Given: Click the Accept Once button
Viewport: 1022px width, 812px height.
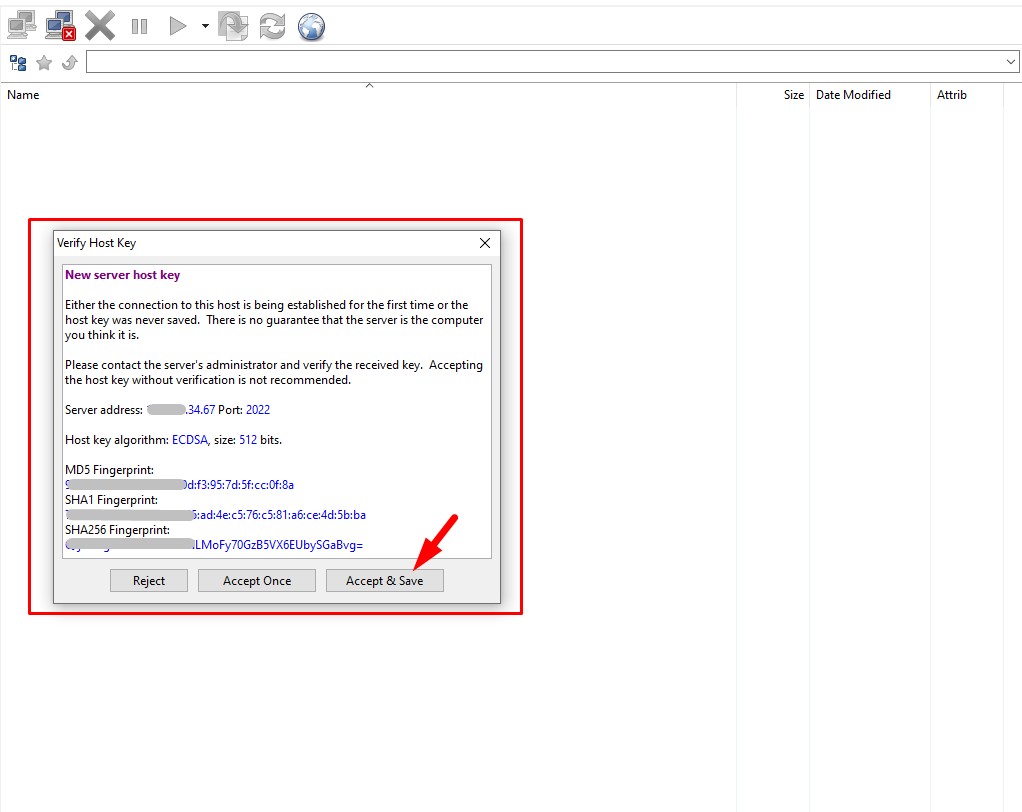Looking at the screenshot, I should (x=257, y=581).
